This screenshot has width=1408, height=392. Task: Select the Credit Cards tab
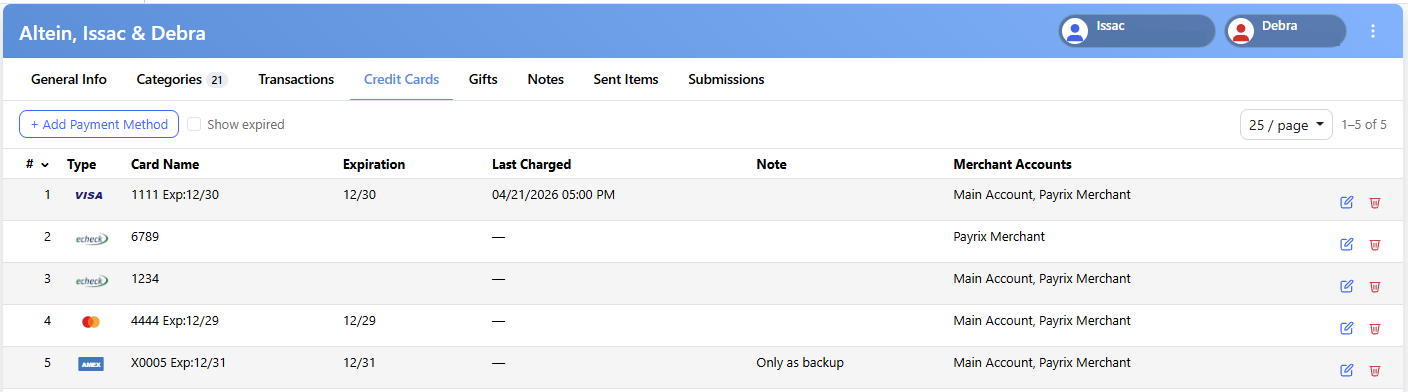click(401, 79)
